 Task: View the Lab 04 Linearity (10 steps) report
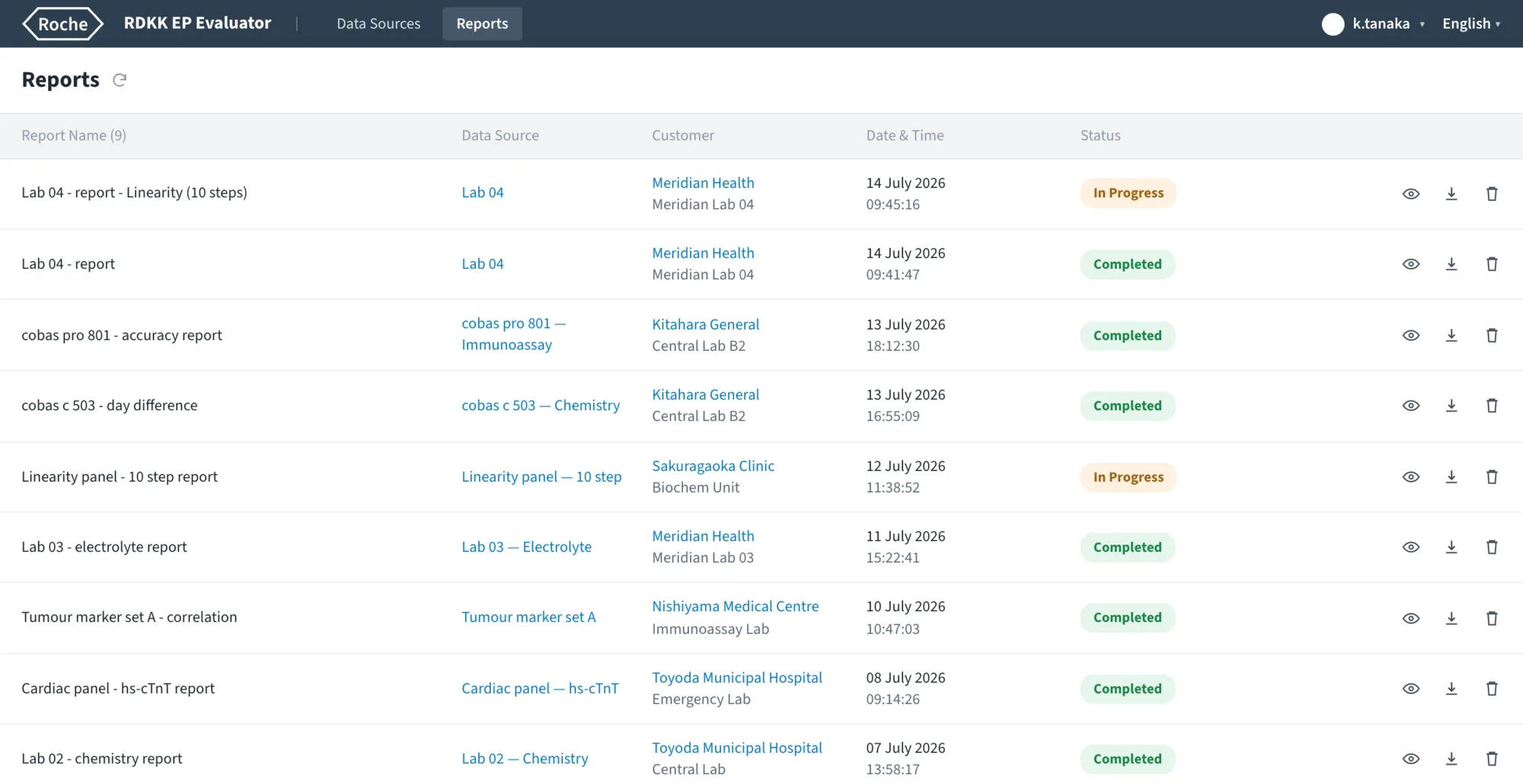(x=1411, y=194)
